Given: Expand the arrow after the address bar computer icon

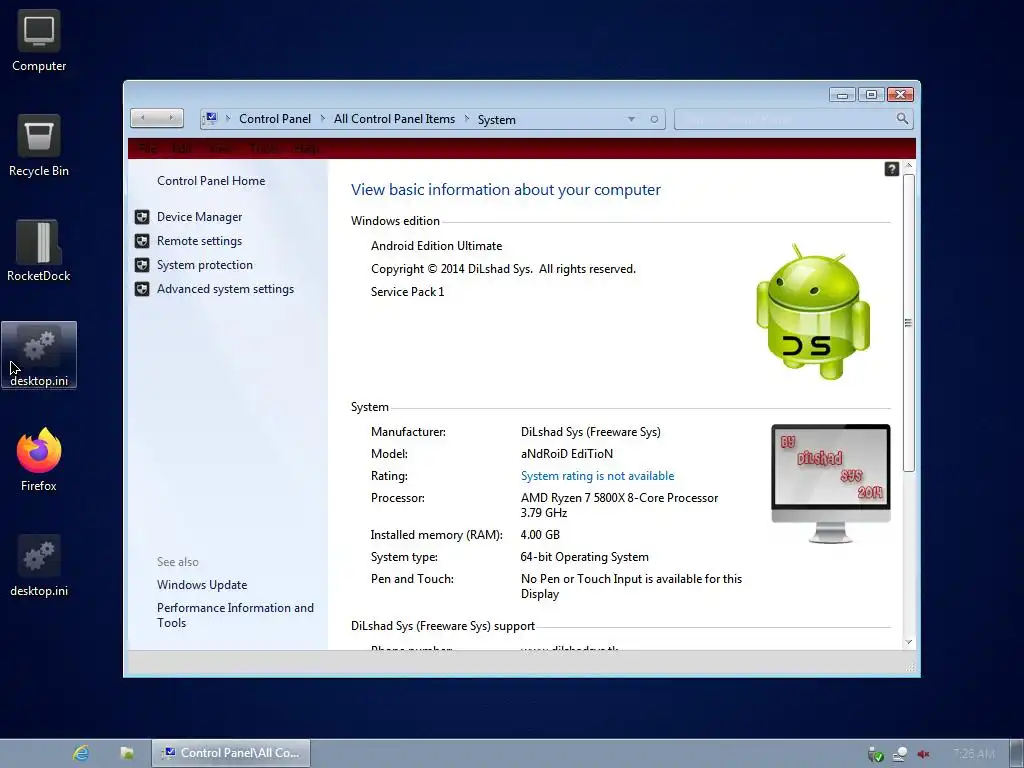Looking at the screenshot, I should click(228, 118).
